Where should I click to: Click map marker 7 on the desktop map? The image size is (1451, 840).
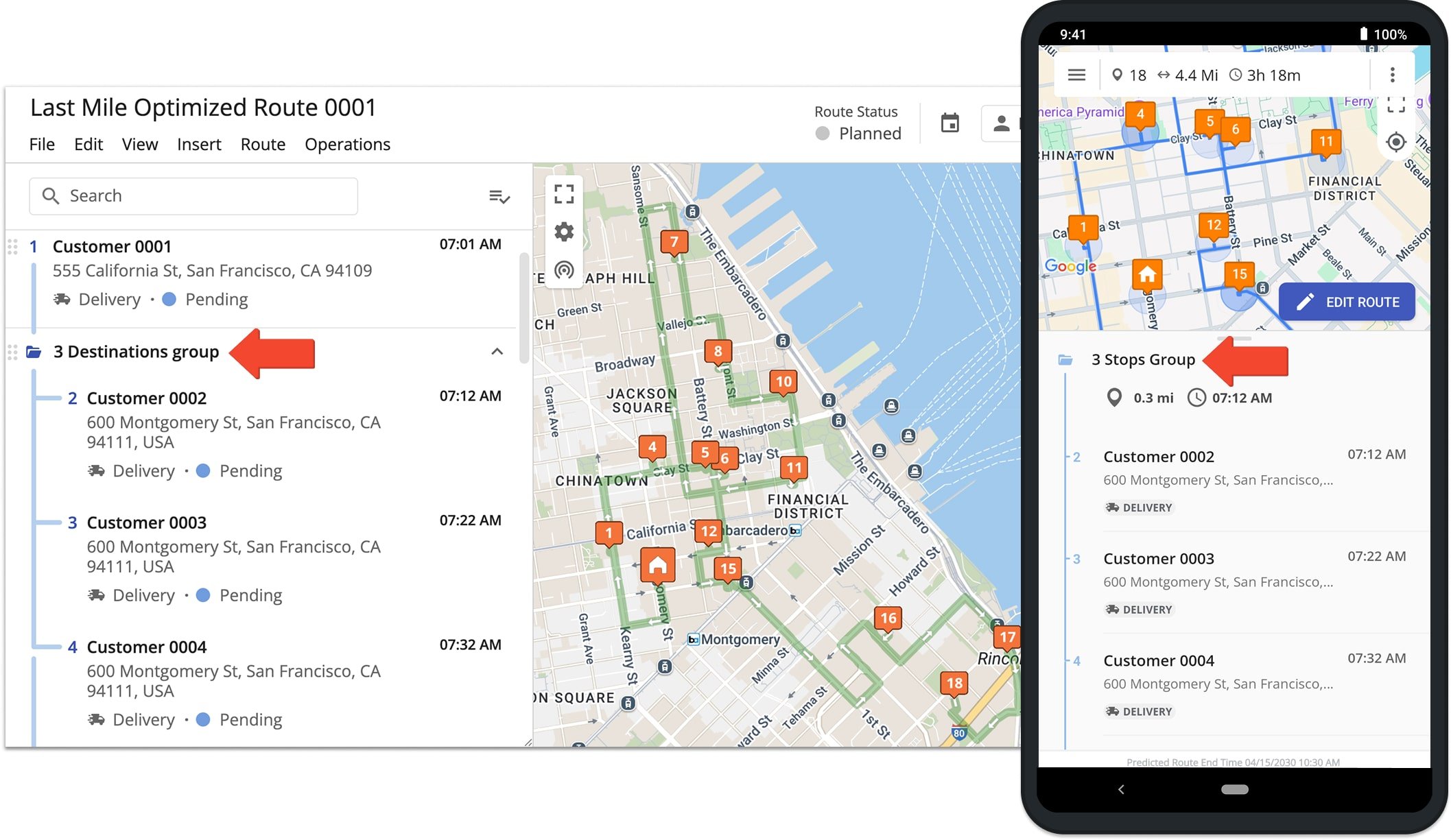[674, 243]
